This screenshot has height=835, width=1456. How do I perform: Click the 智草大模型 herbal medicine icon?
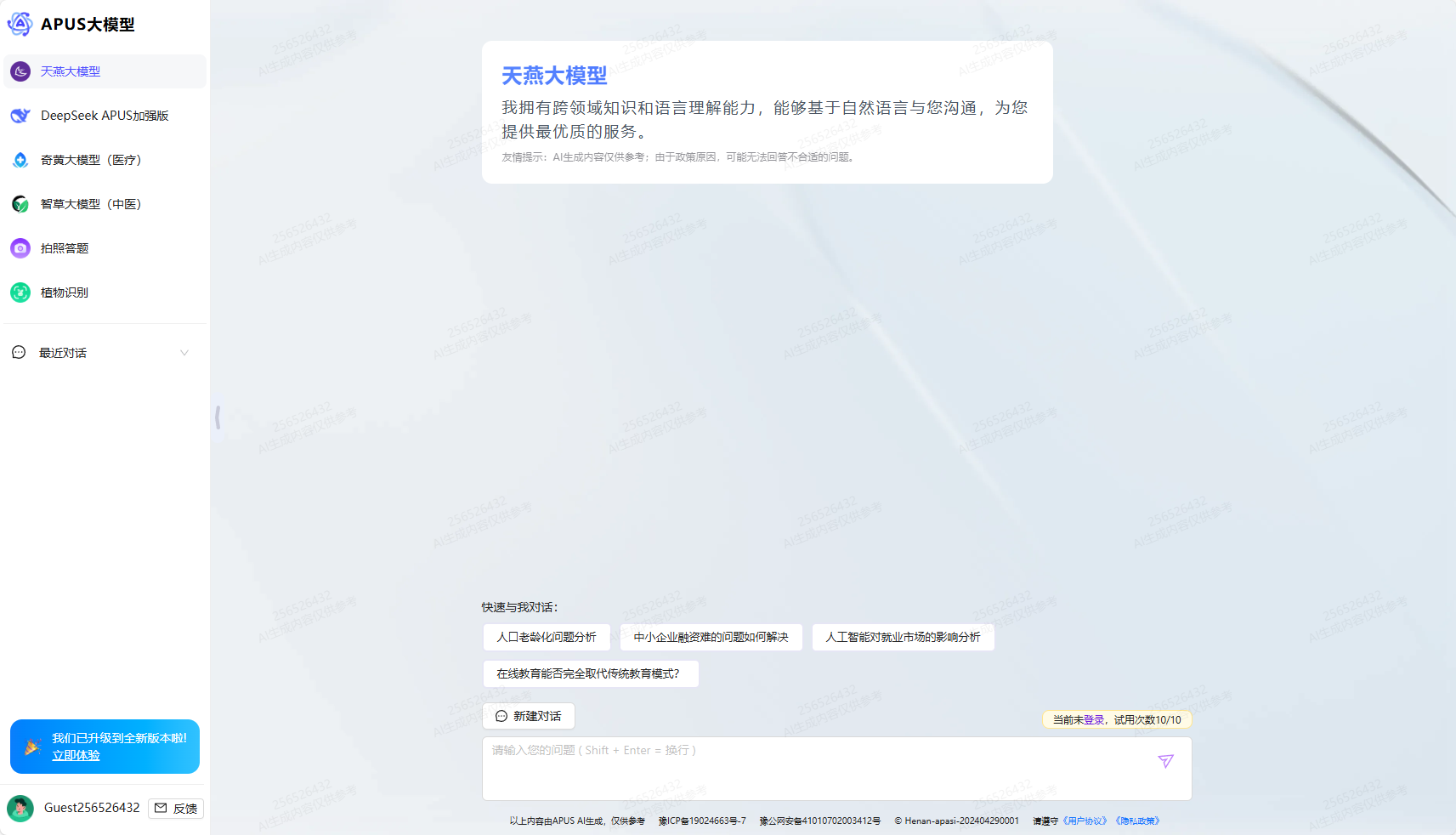[x=20, y=204]
